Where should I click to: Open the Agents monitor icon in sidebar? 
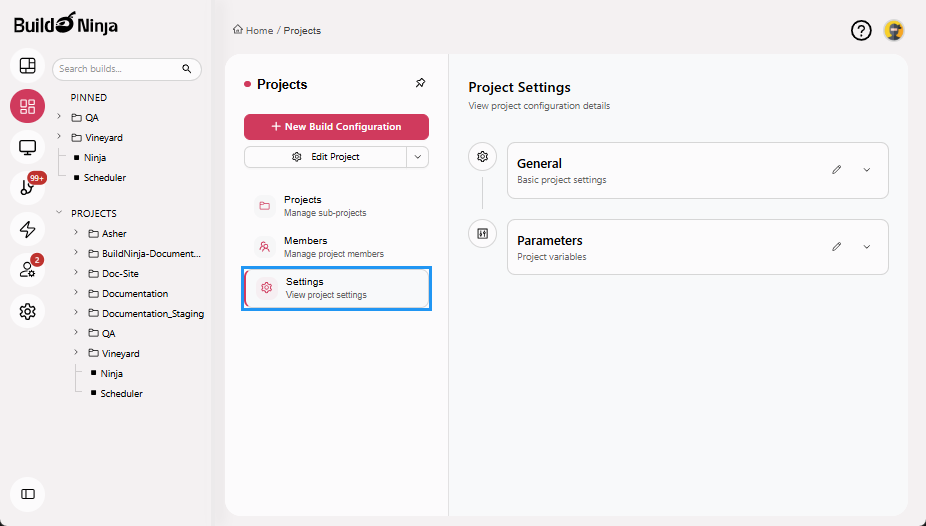27,147
